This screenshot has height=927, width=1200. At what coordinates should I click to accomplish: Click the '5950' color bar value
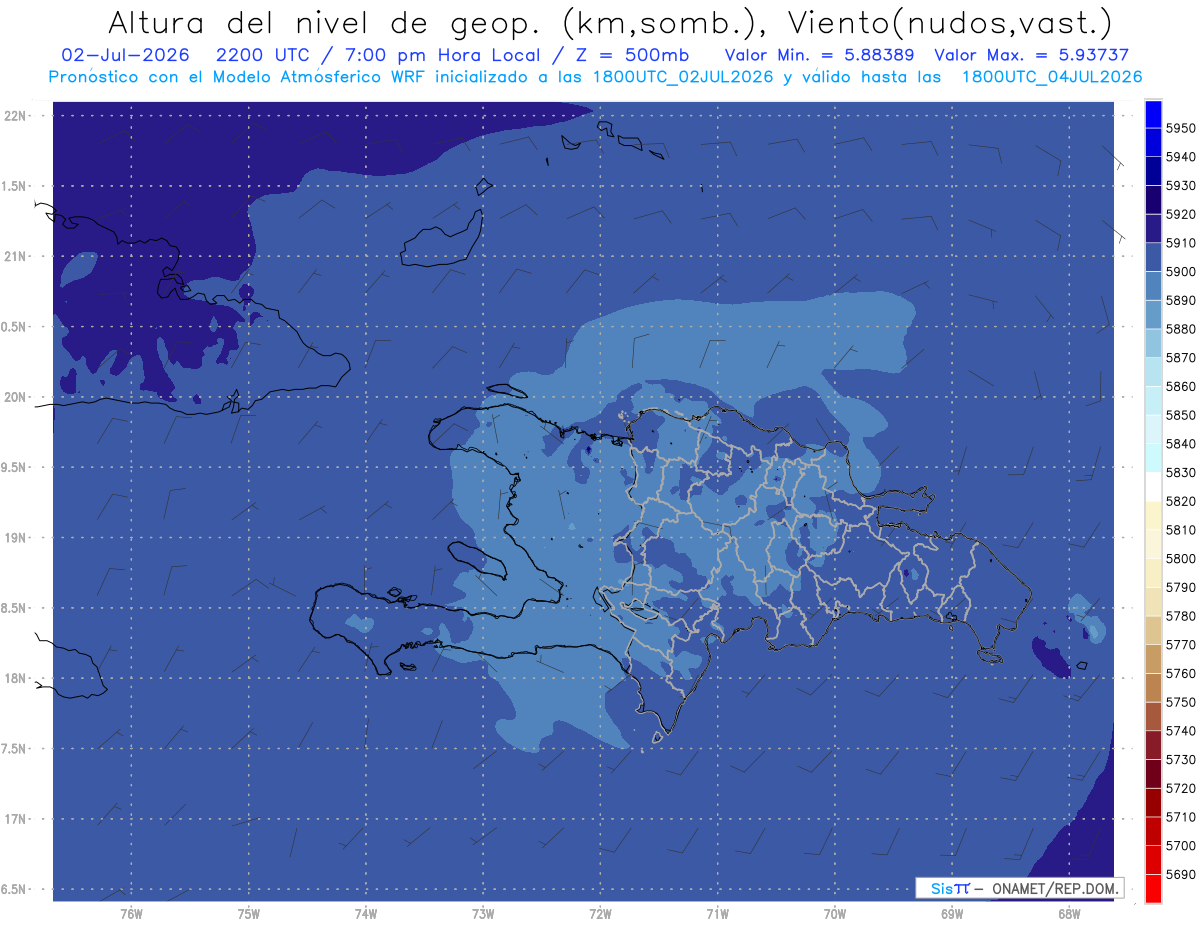click(1181, 128)
